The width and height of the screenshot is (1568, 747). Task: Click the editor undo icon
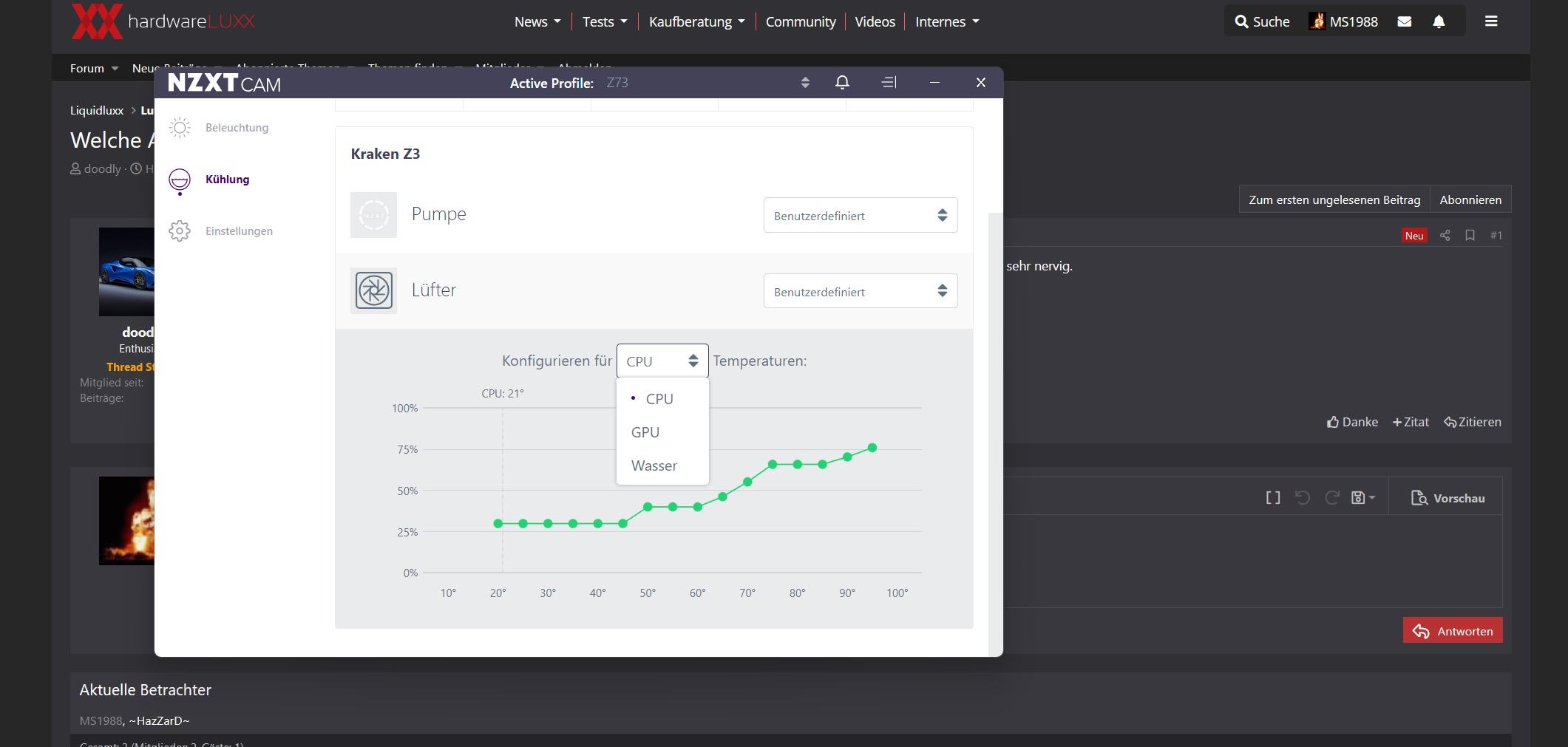[1303, 498]
